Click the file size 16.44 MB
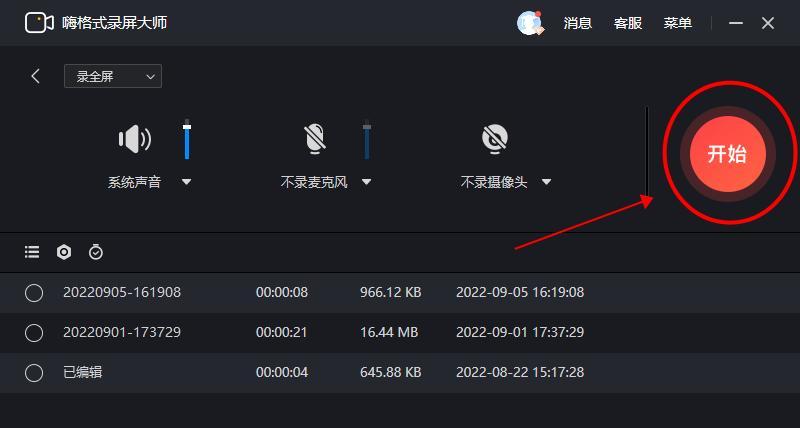The width and height of the screenshot is (800, 428). pos(389,332)
